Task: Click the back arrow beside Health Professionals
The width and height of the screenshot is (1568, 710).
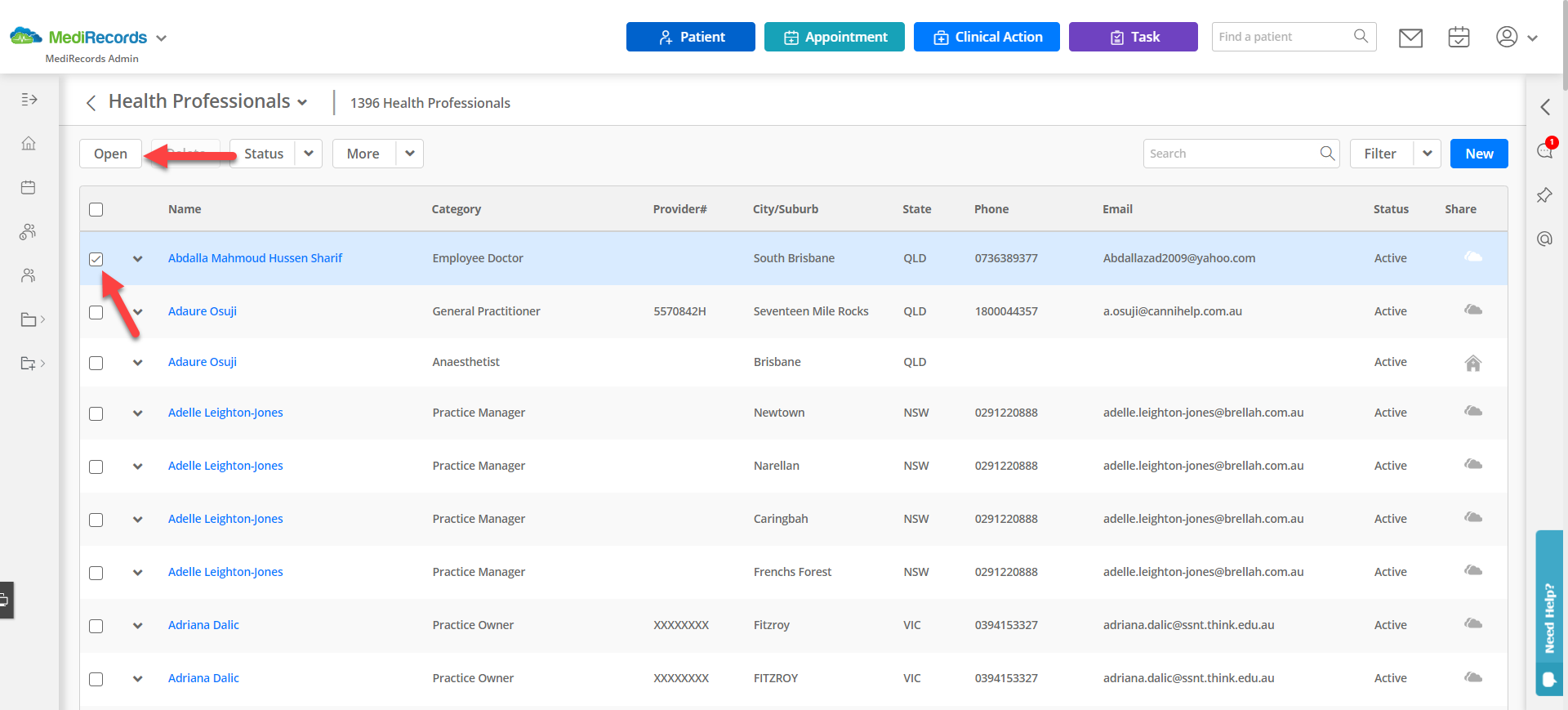Action: pos(91,102)
